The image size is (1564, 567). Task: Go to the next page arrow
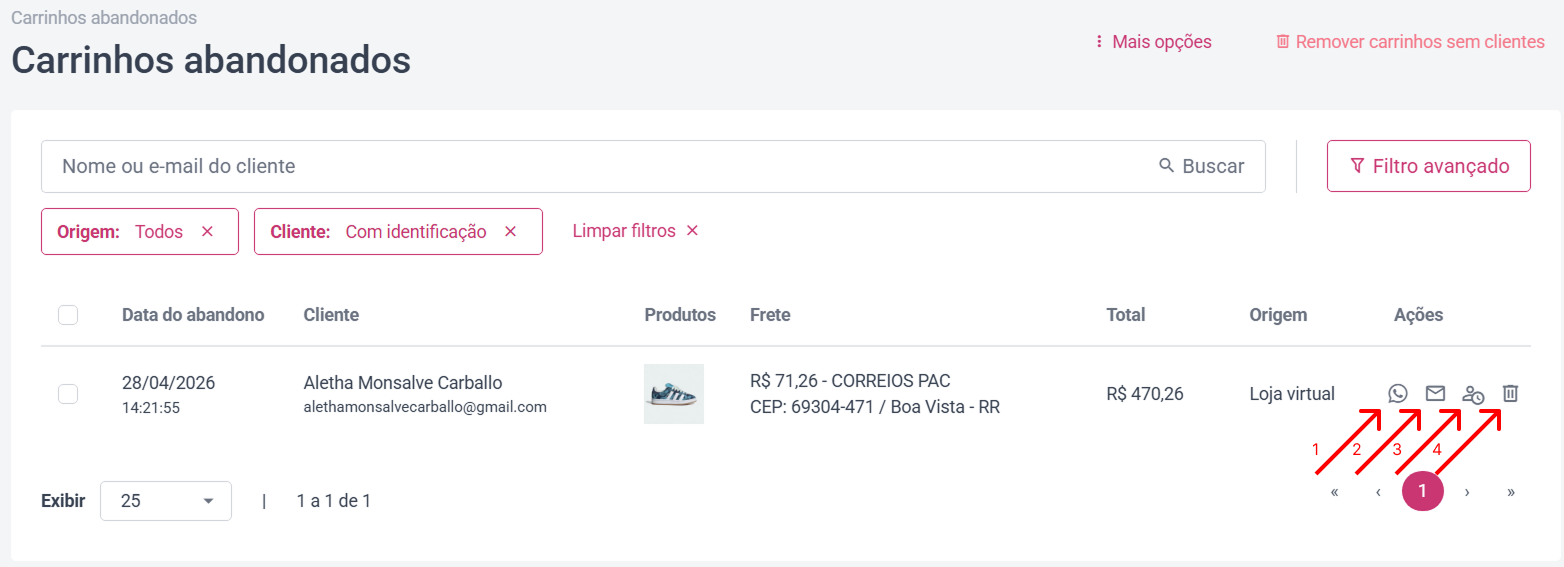tap(1467, 492)
